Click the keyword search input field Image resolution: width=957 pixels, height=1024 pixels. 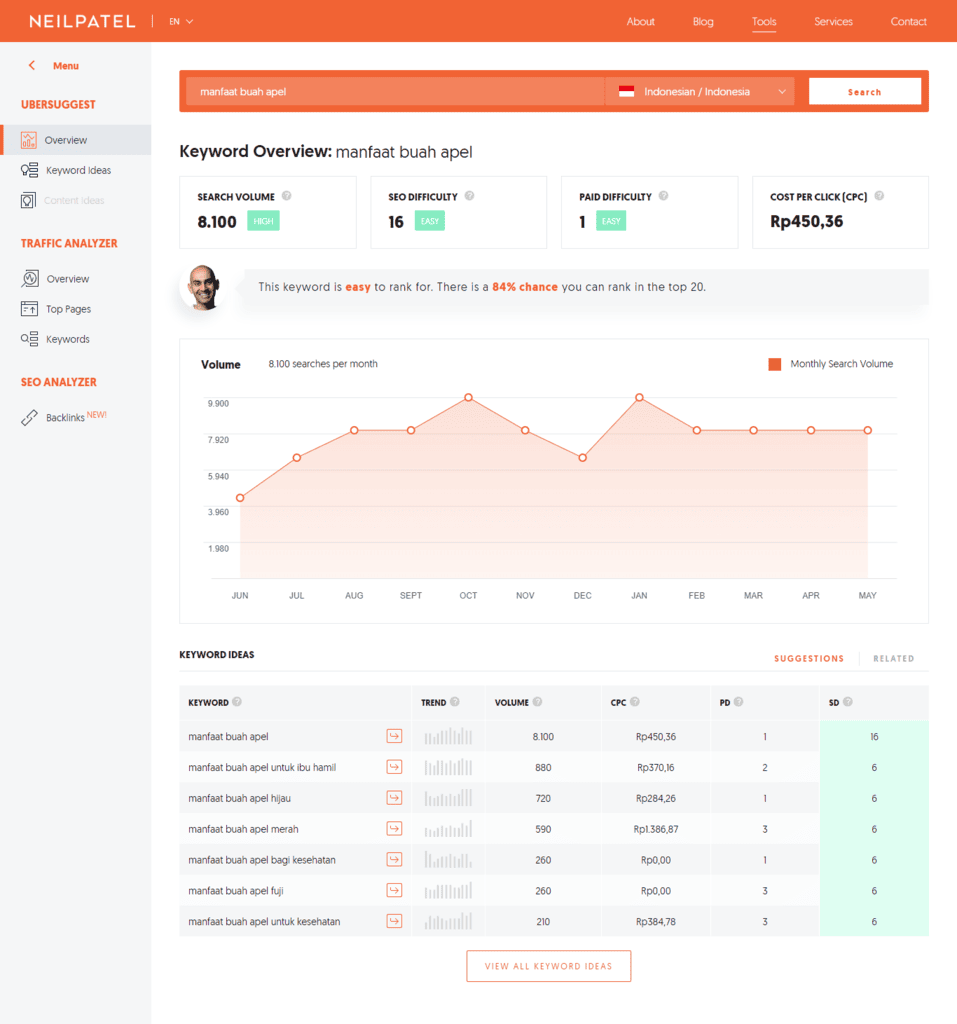point(395,91)
